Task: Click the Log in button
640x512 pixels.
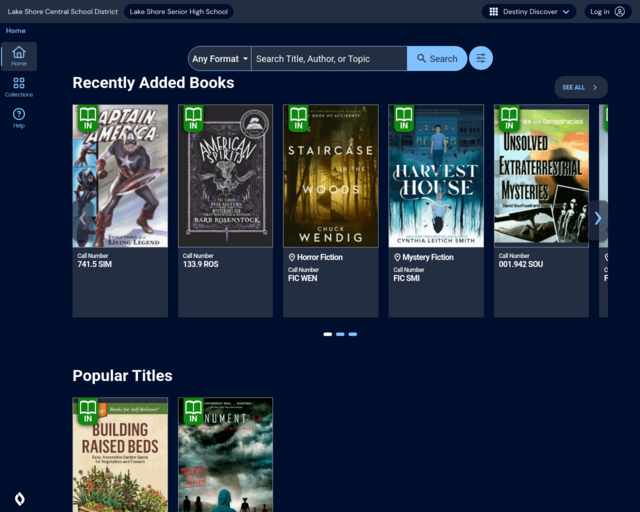Action: tap(608, 11)
